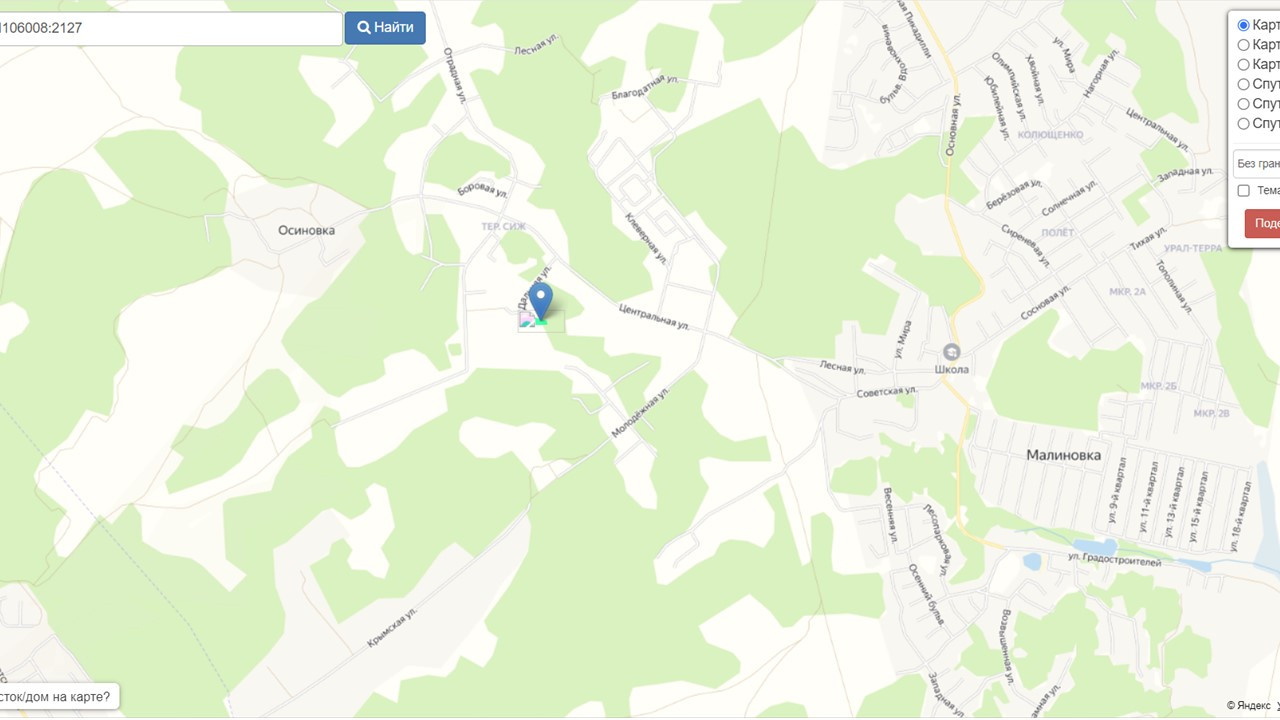Select the first Спутник radio option
The height and width of the screenshot is (720, 1280).
(1244, 84)
